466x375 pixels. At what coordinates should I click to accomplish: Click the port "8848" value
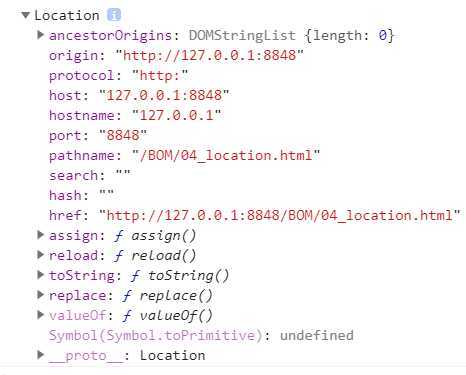point(123,135)
